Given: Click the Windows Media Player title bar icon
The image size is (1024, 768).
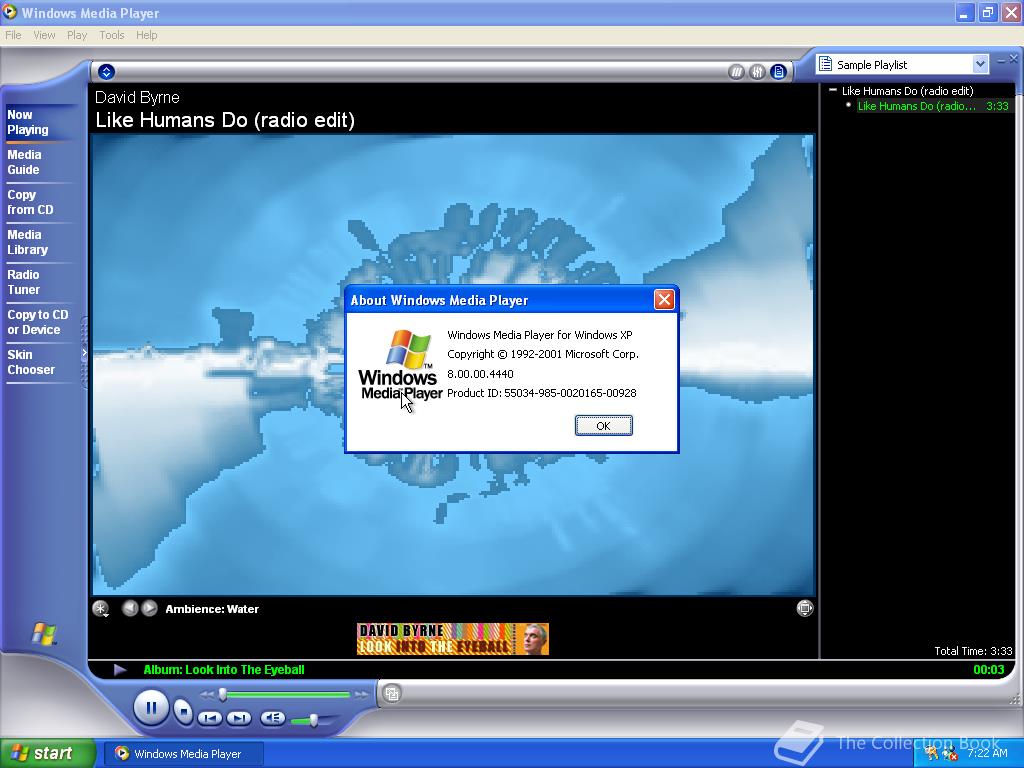Looking at the screenshot, I should [10, 12].
